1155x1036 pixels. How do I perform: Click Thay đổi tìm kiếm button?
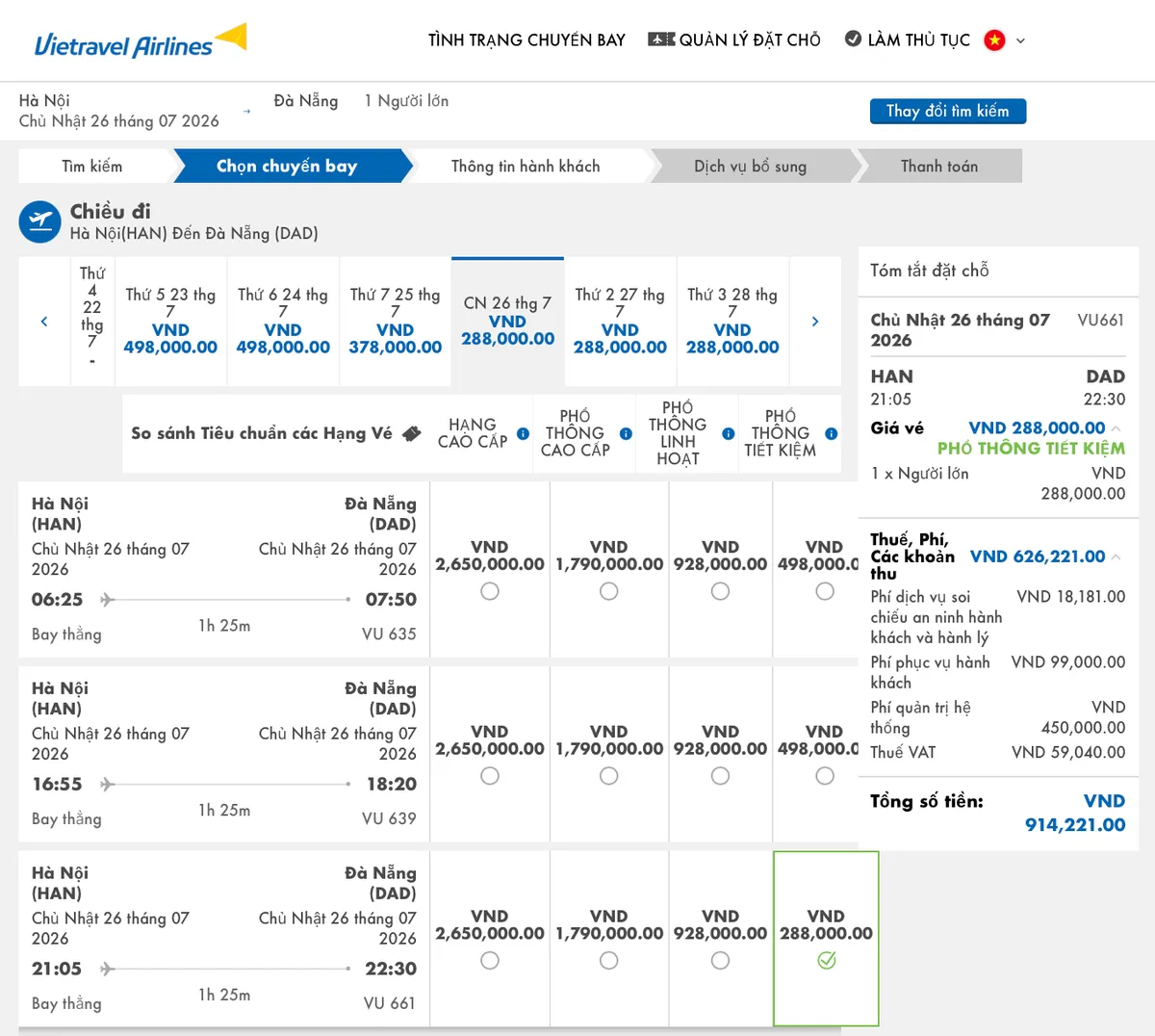pyautogui.click(x=948, y=112)
